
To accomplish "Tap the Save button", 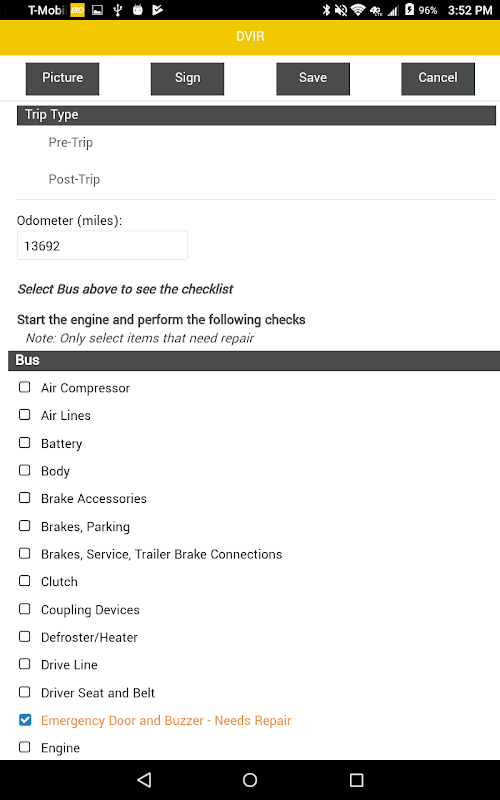I will (x=313, y=79).
